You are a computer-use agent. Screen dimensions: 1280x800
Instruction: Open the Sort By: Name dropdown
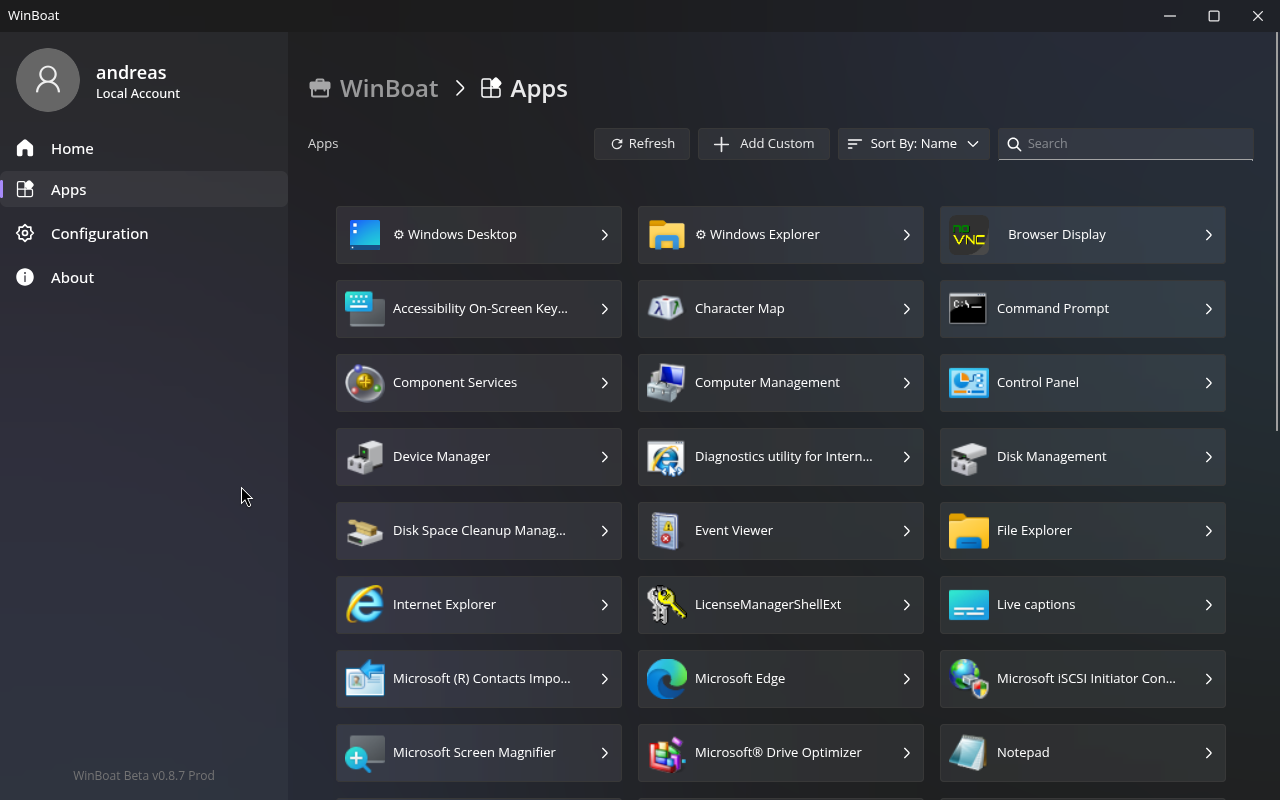pos(913,144)
